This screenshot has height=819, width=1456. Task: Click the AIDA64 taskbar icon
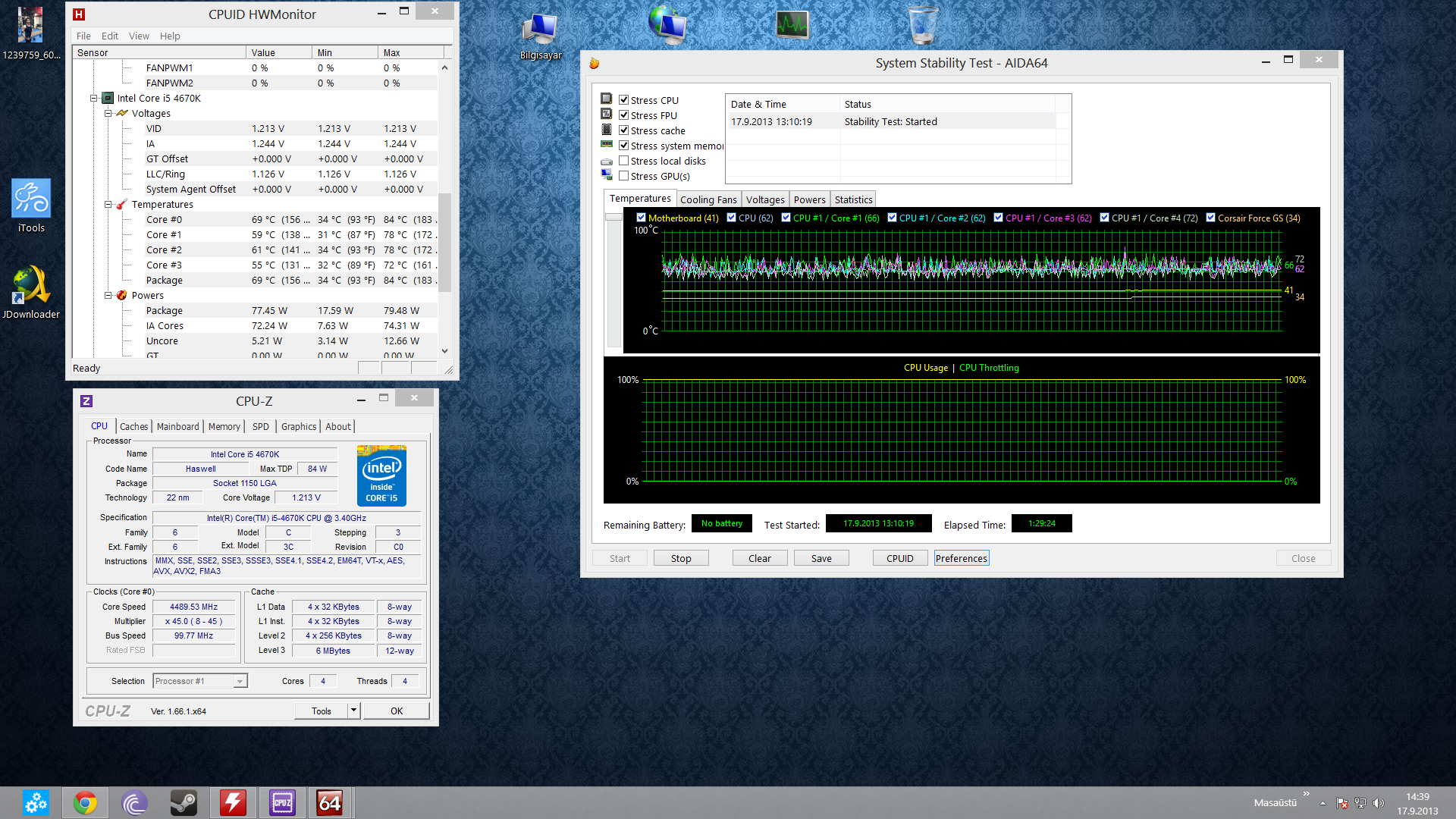tap(330, 802)
